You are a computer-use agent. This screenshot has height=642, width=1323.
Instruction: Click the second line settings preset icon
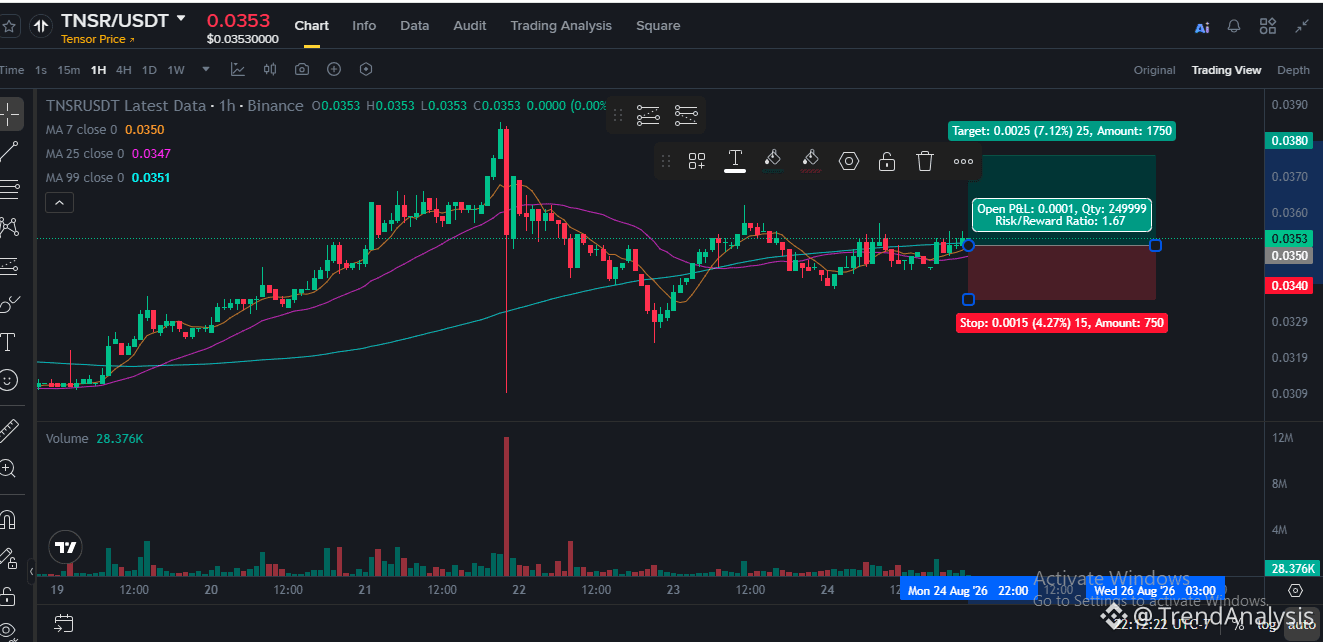coord(686,115)
